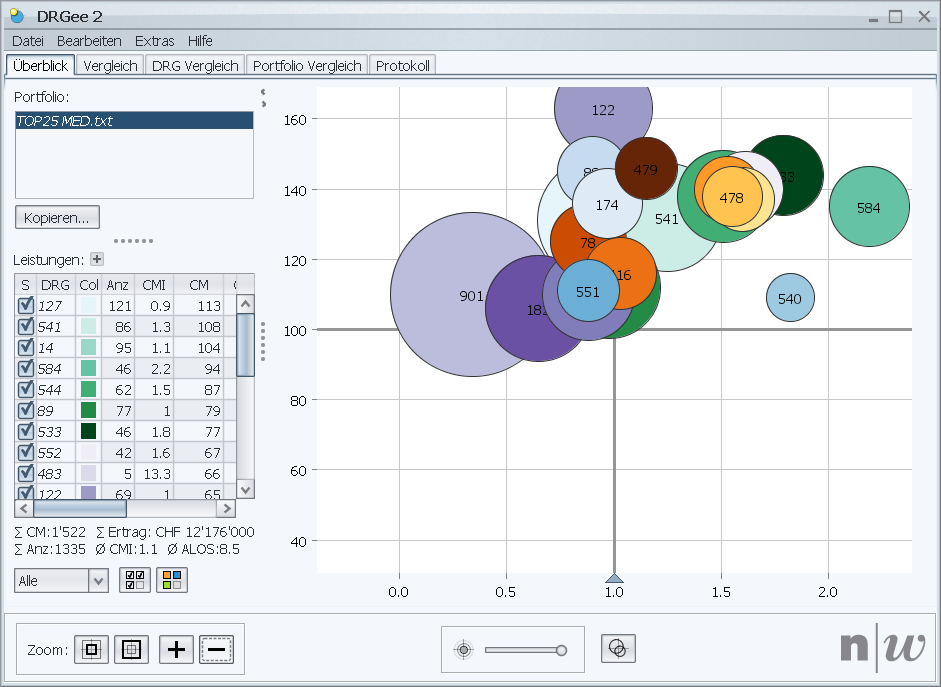The height and width of the screenshot is (687, 941).
Task: Click the plus icon beside Leistungen
Action: (x=97, y=259)
